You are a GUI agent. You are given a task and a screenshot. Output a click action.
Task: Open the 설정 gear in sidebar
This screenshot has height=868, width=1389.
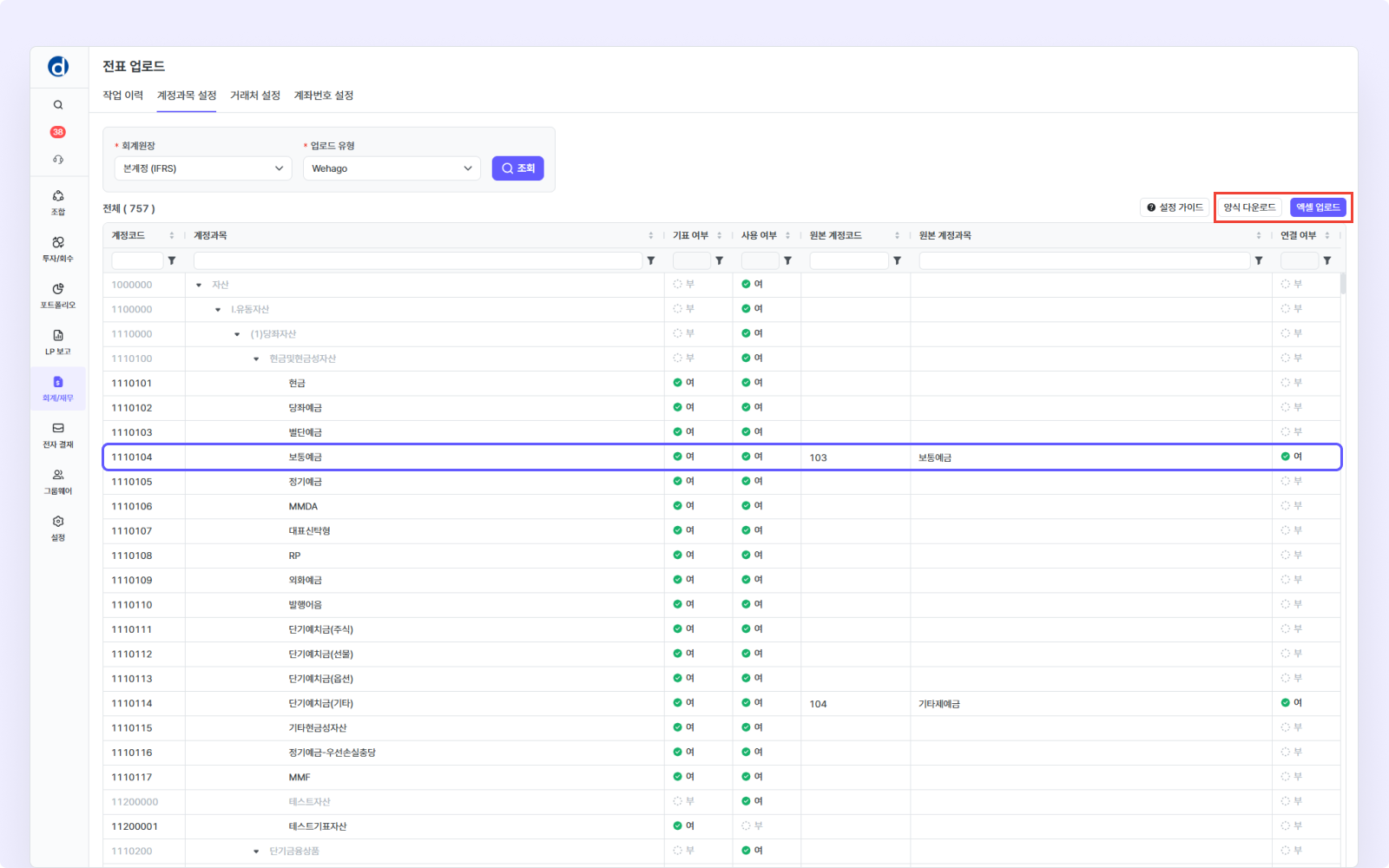point(58,528)
